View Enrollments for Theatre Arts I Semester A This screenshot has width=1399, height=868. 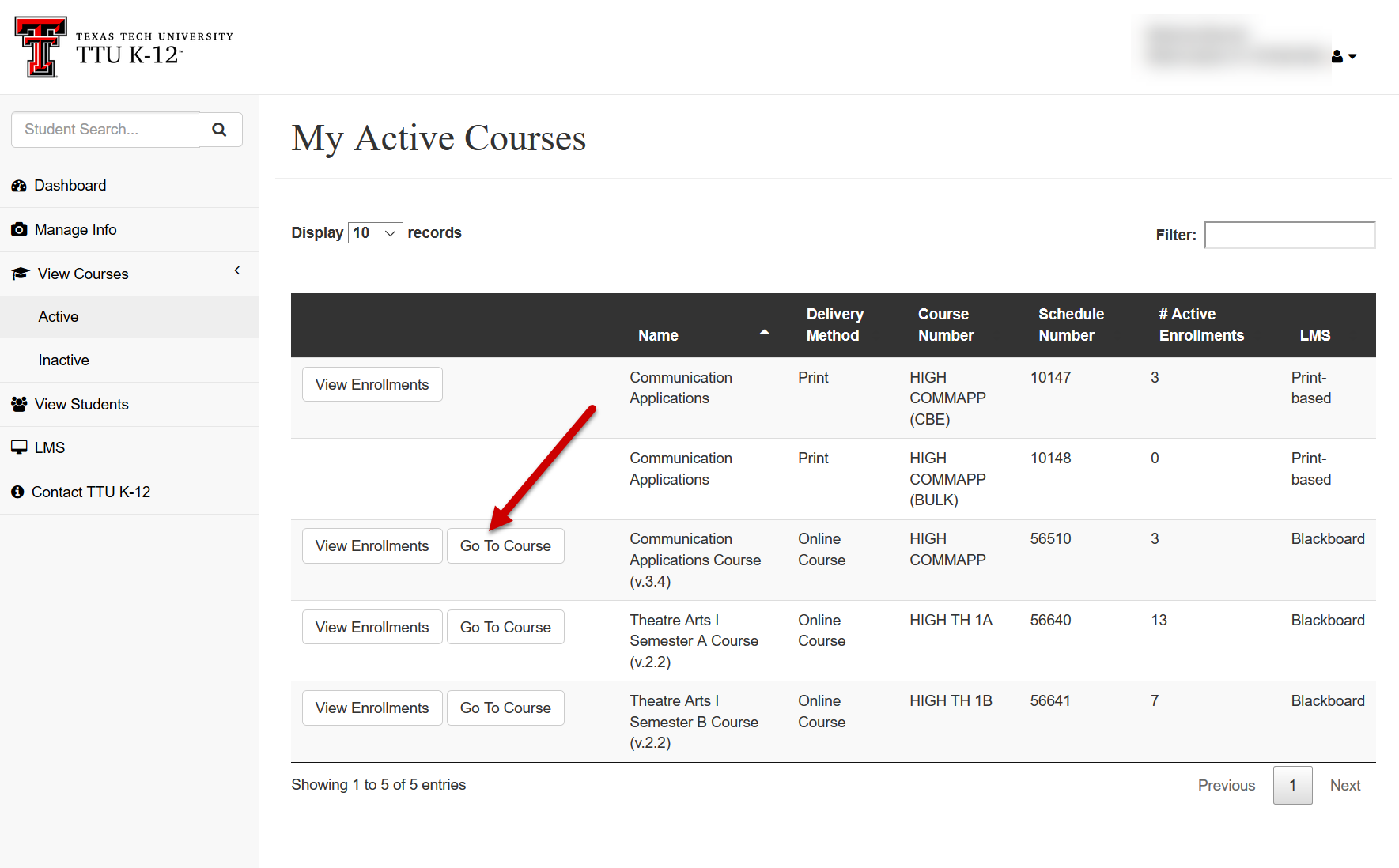pos(372,627)
